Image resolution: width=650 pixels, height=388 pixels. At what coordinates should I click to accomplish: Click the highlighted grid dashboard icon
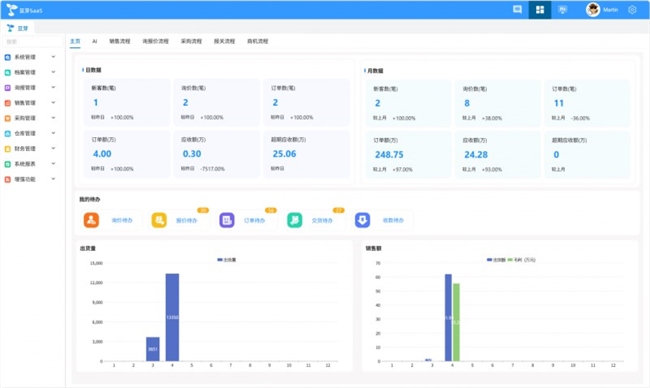(x=540, y=10)
